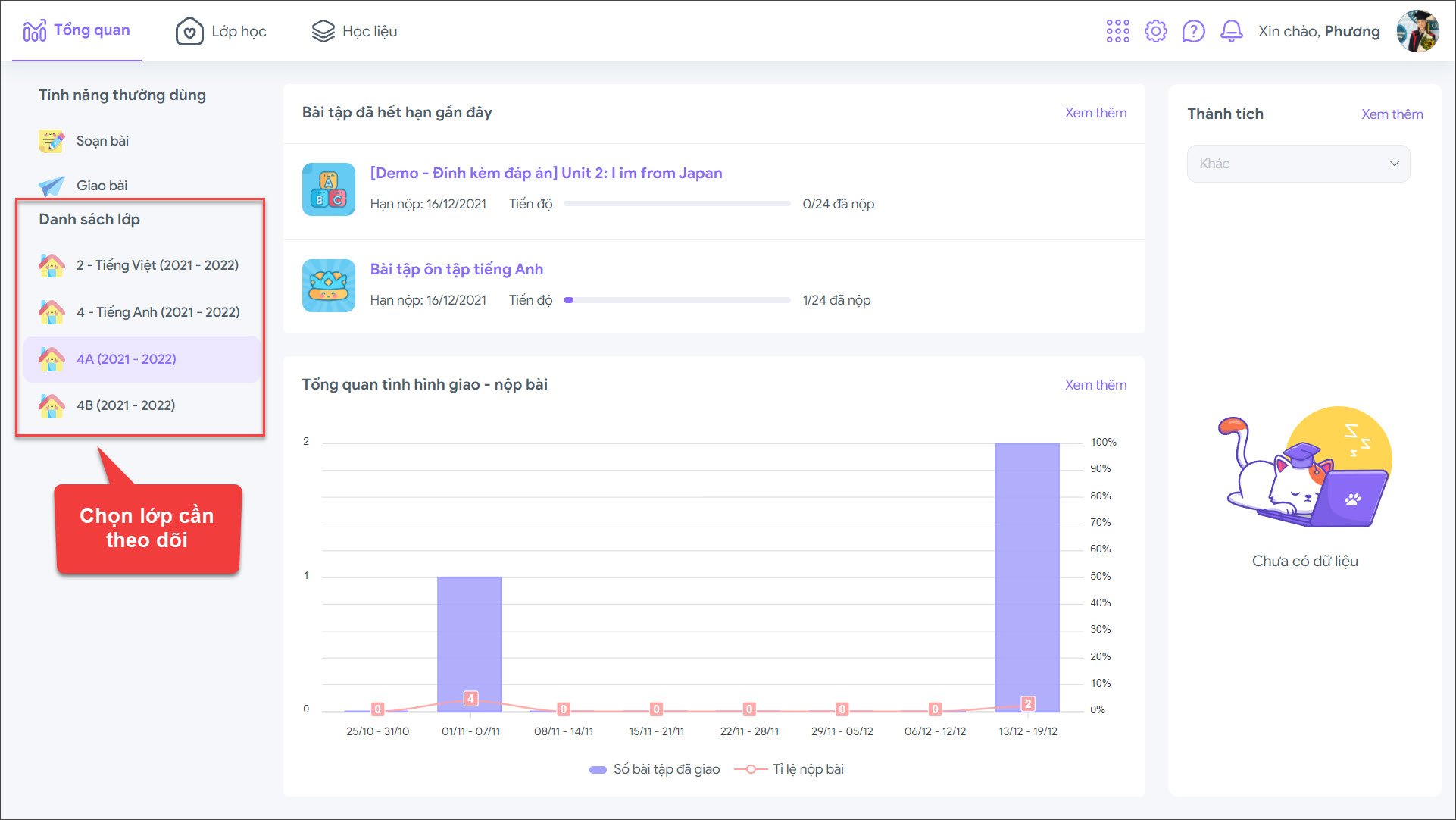Select class 2 - Tiếng Việt (2021 - 2022)
1456x820 pixels.
coord(157,265)
